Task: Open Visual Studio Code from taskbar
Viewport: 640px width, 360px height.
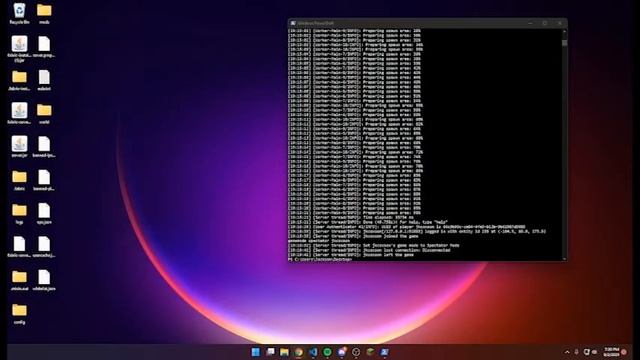Action: (x=313, y=352)
